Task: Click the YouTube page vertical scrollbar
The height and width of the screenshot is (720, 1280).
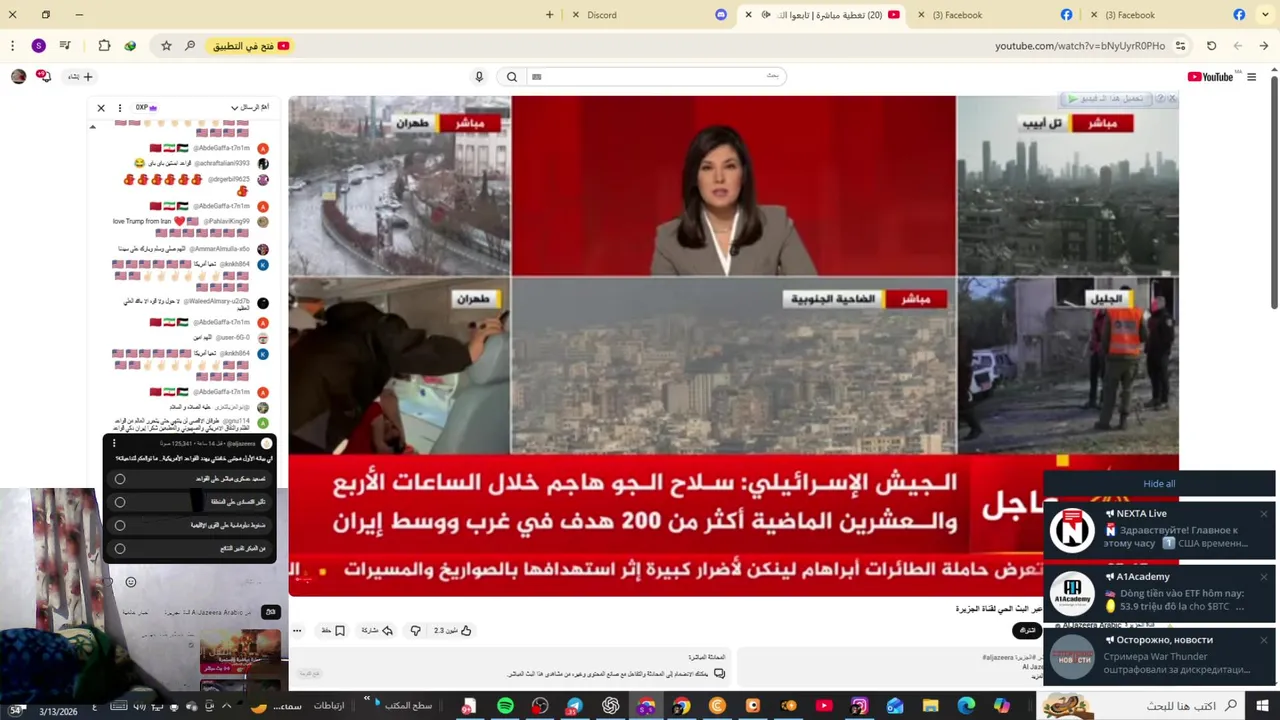Action: (x=1274, y=190)
